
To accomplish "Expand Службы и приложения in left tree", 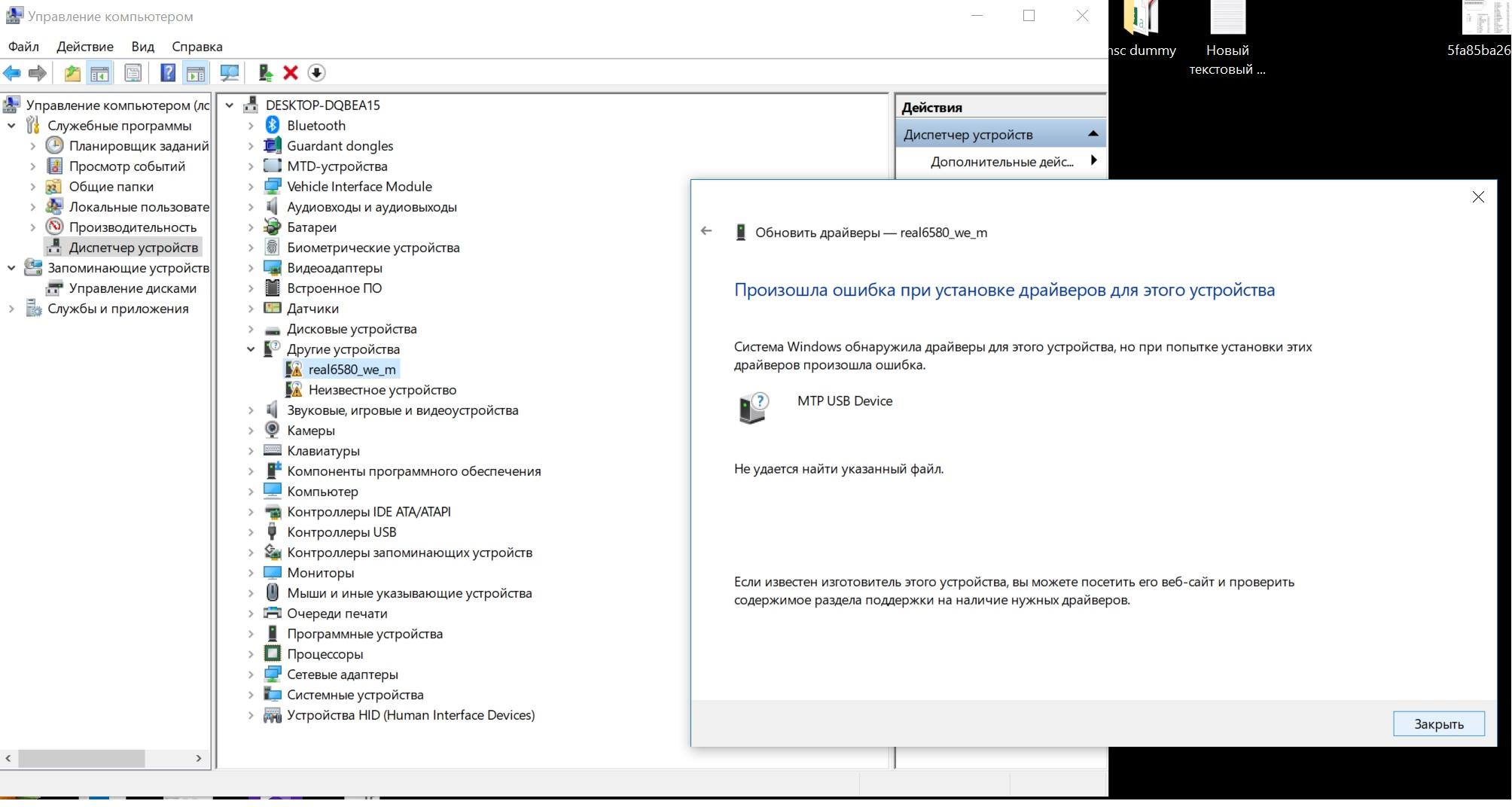I will 11,309.
